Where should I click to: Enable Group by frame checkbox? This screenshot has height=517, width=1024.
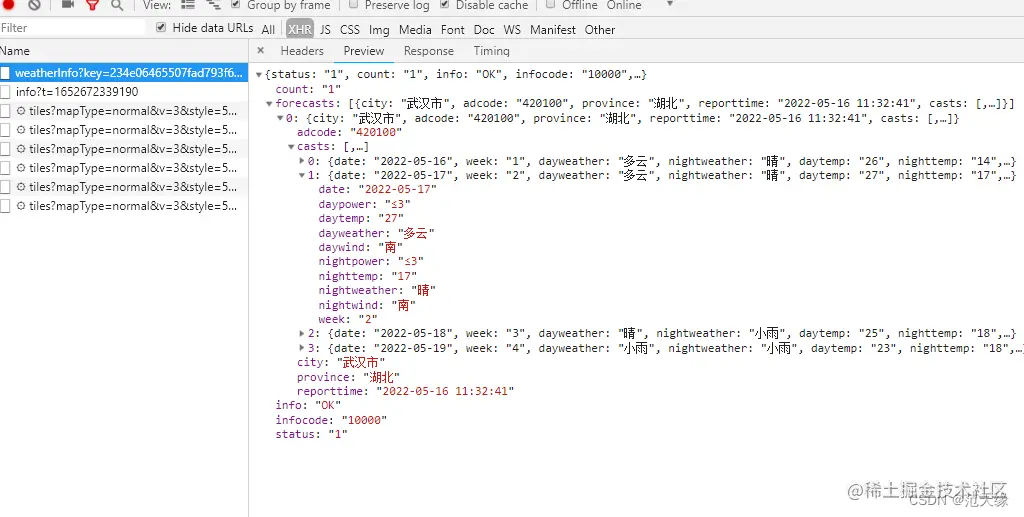click(x=236, y=4)
